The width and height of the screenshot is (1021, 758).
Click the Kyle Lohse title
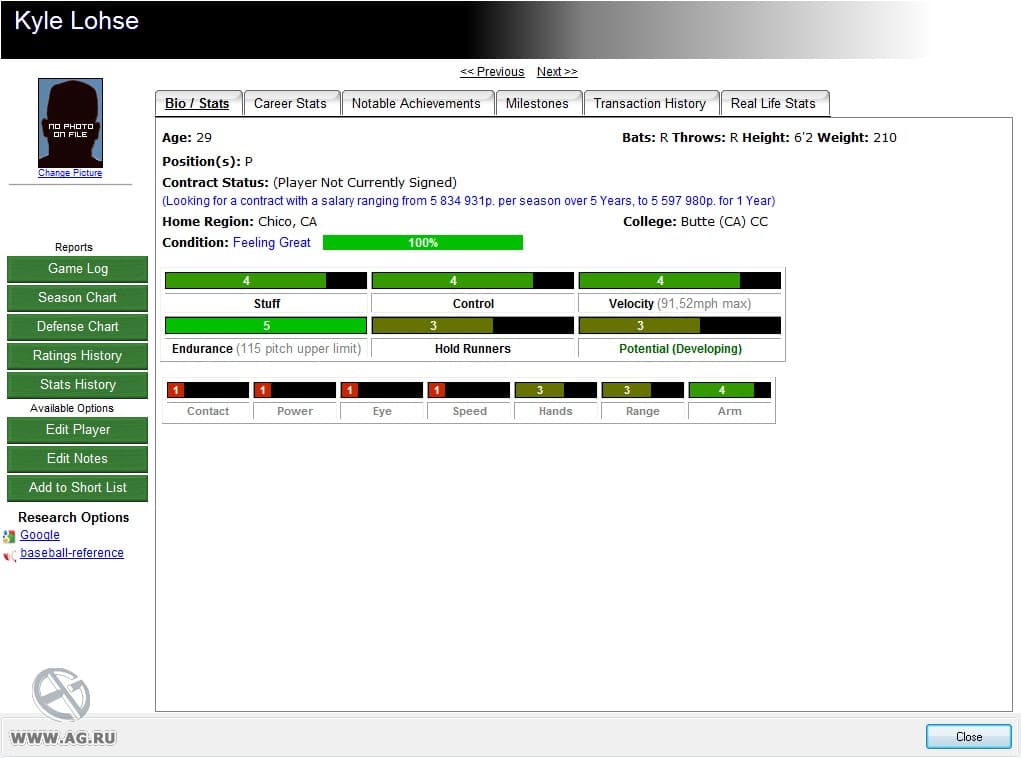(x=76, y=20)
